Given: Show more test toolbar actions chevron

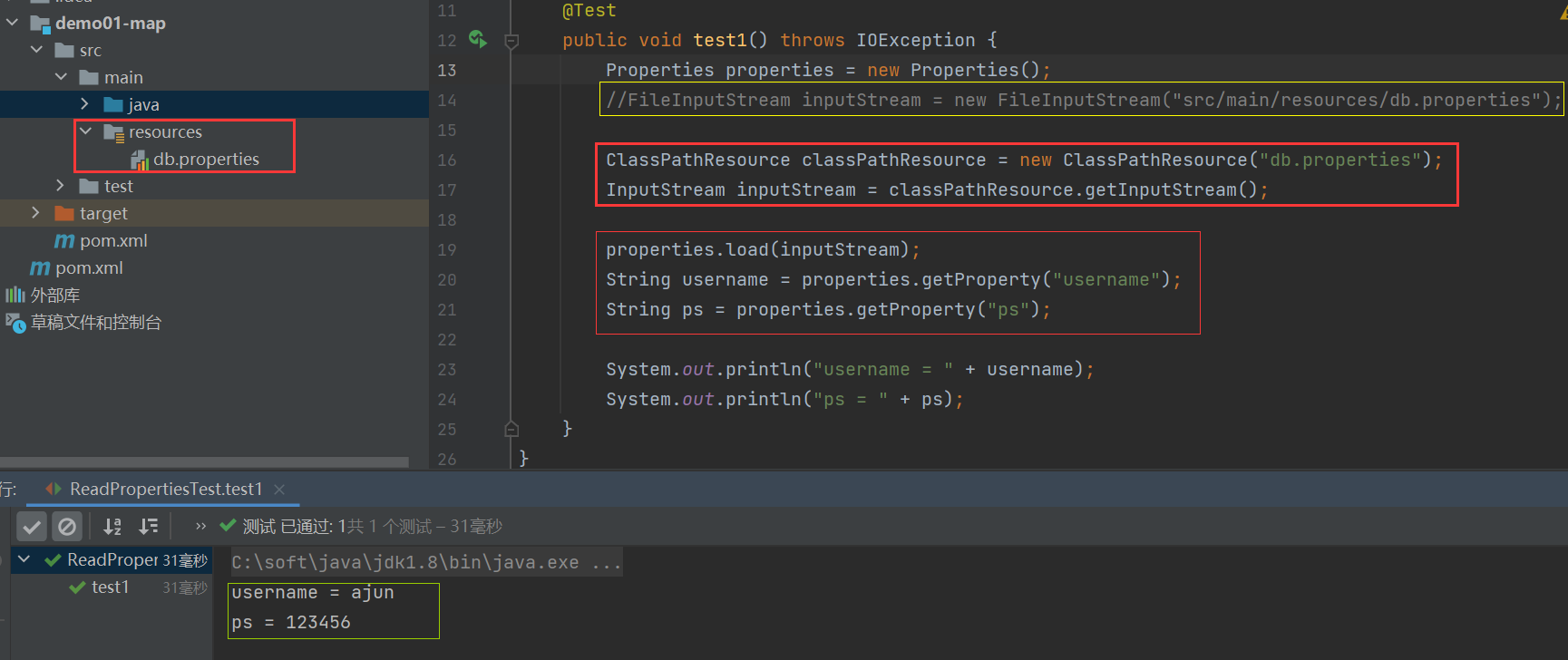Looking at the screenshot, I should [x=200, y=526].
